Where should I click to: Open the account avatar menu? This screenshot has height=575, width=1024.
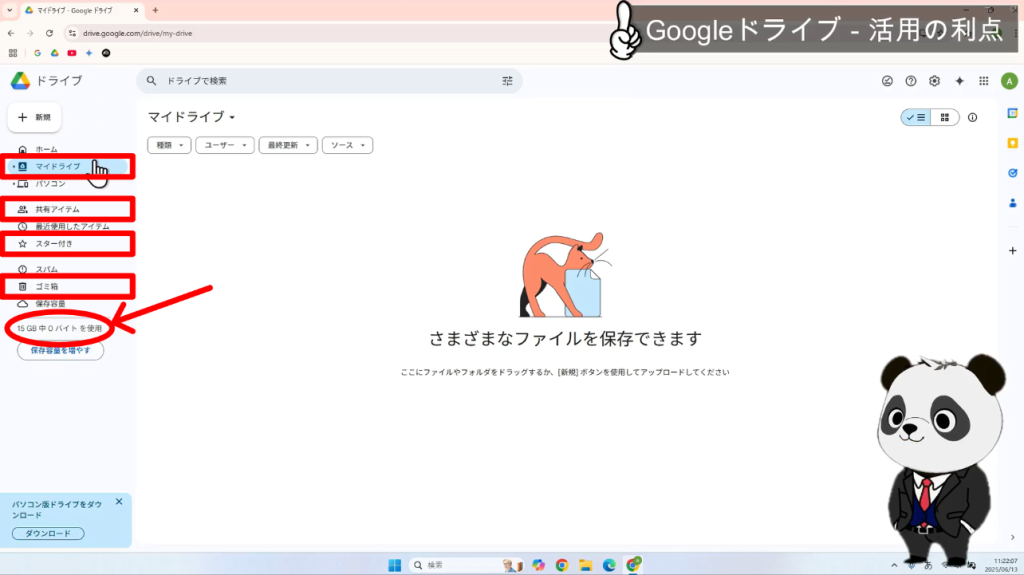[x=1009, y=81]
